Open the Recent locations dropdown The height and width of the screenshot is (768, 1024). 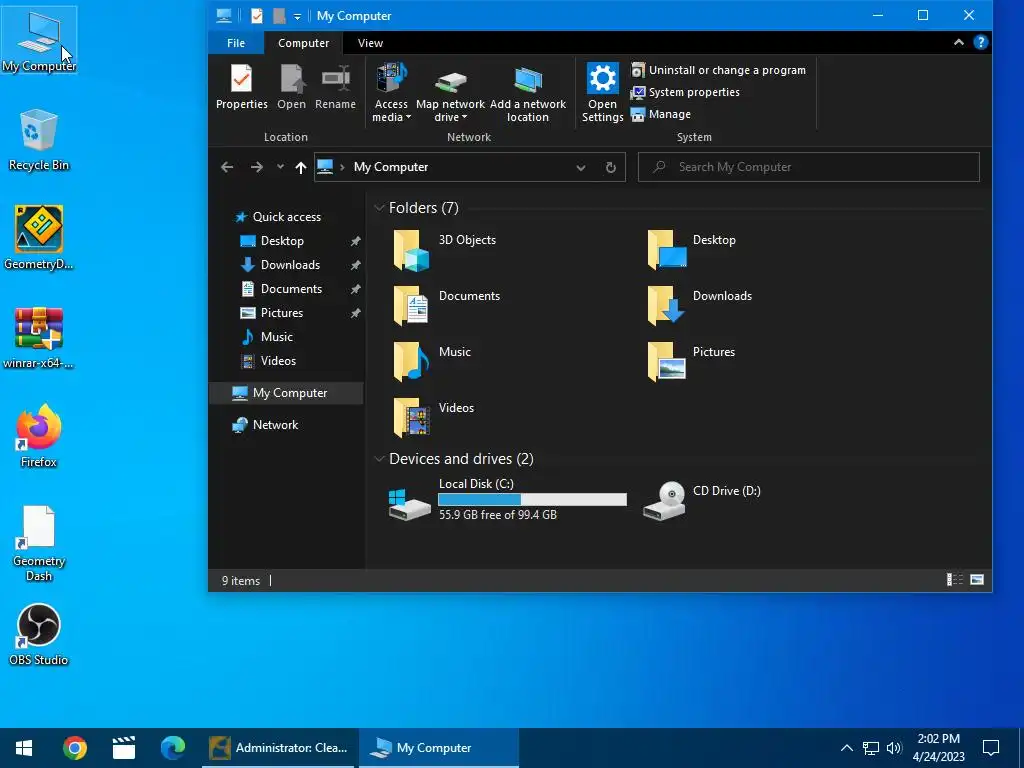pos(280,167)
